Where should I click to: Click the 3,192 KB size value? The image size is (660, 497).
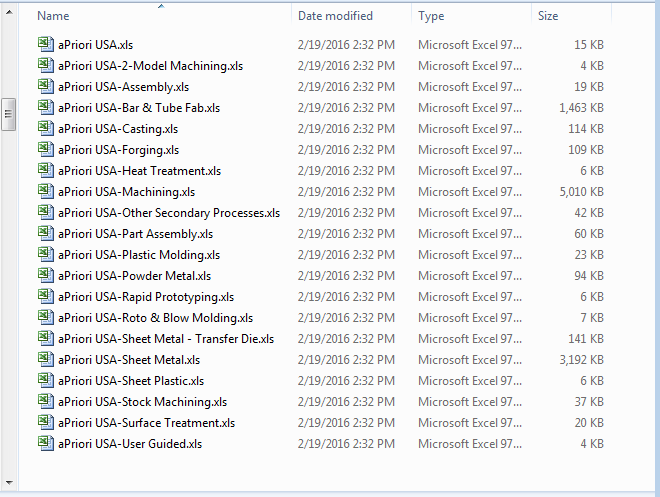point(581,361)
